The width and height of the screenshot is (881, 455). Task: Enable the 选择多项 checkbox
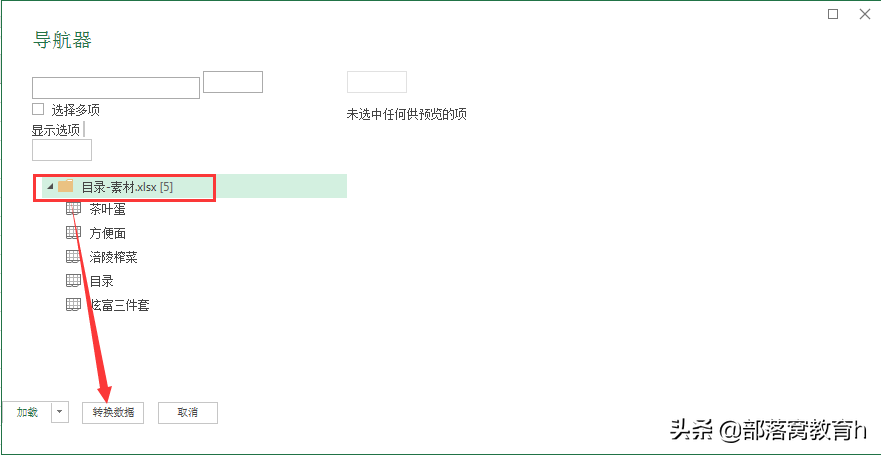coord(38,109)
